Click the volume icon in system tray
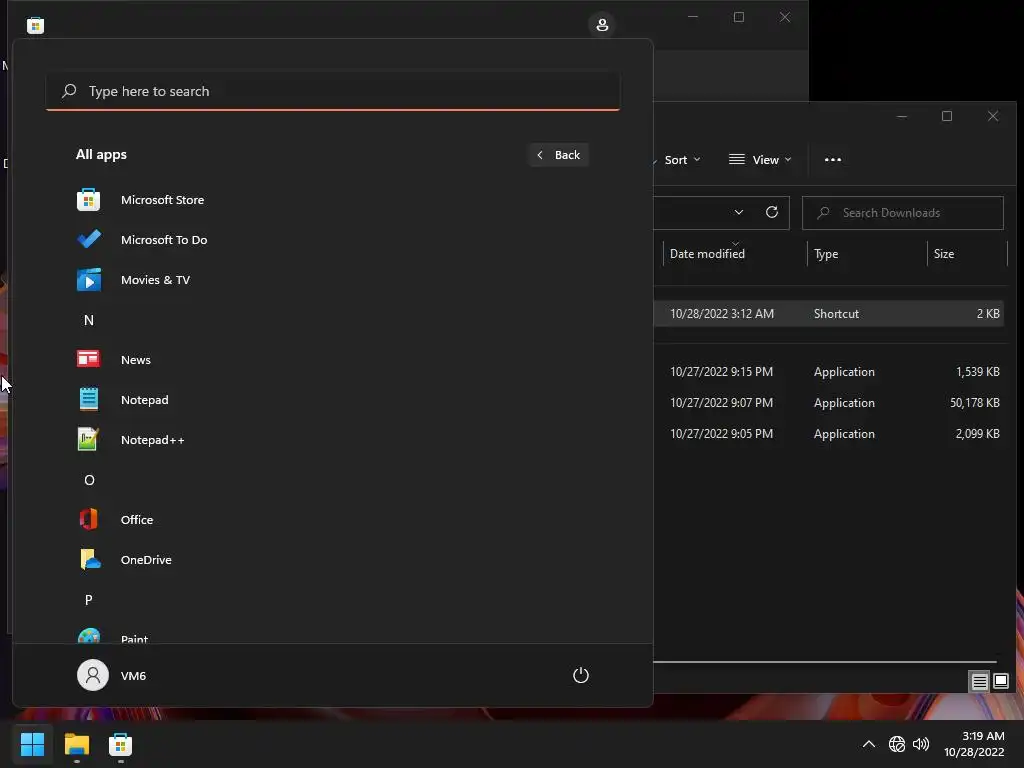Image resolution: width=1024 pixels, height=768 pixels. [921, 744]
